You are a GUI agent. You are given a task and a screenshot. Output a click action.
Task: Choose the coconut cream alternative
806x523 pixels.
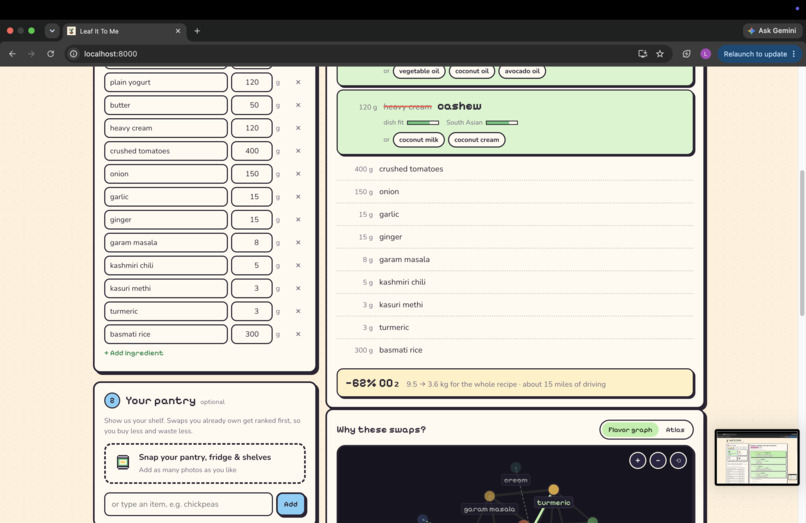[477, 139]
